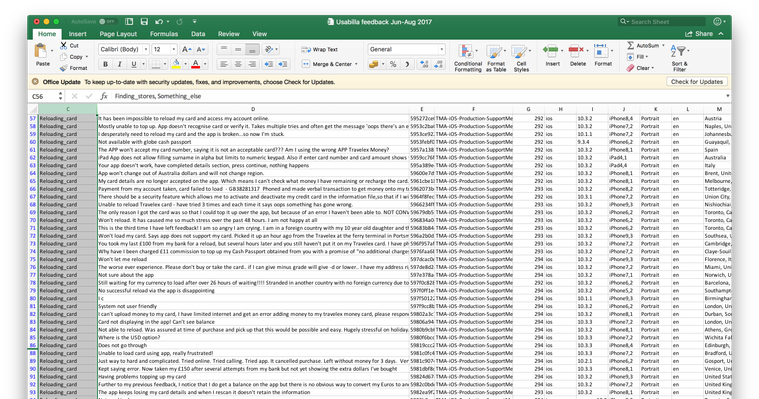The image size is (759, 399).
Task: Click the Paste clipboard icon
Action: tap(41, 51)
